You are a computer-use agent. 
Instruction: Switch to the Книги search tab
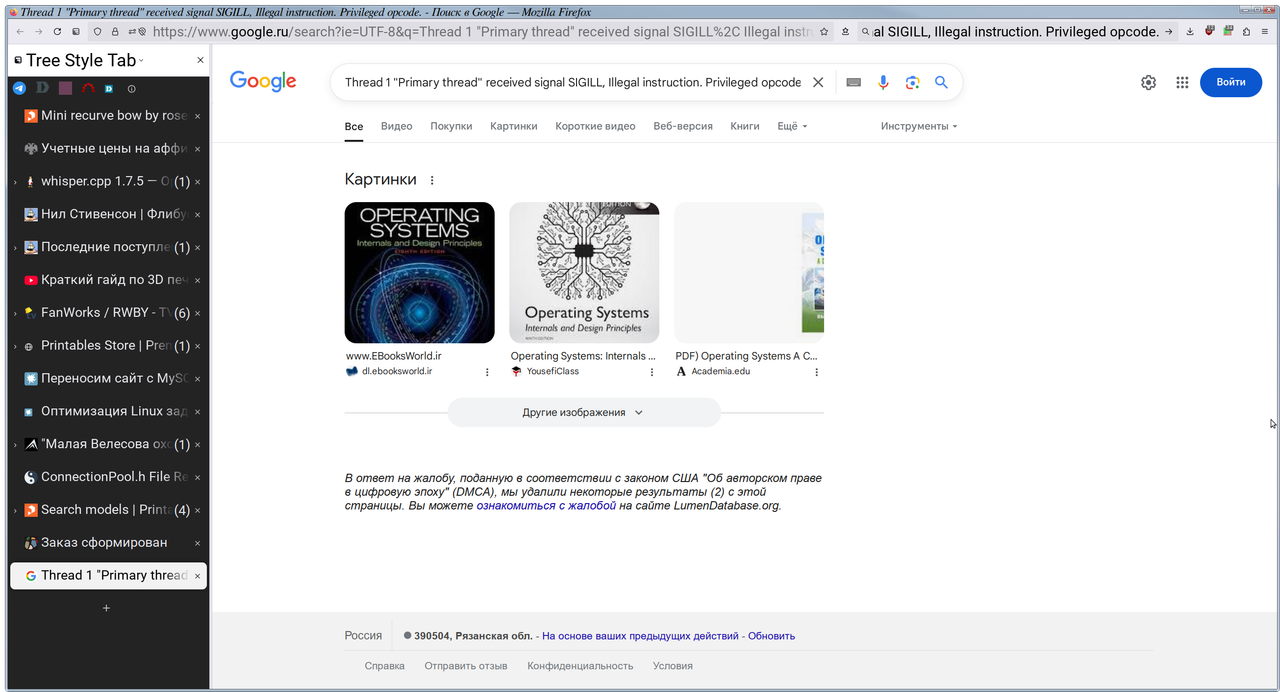coord(745,126)
